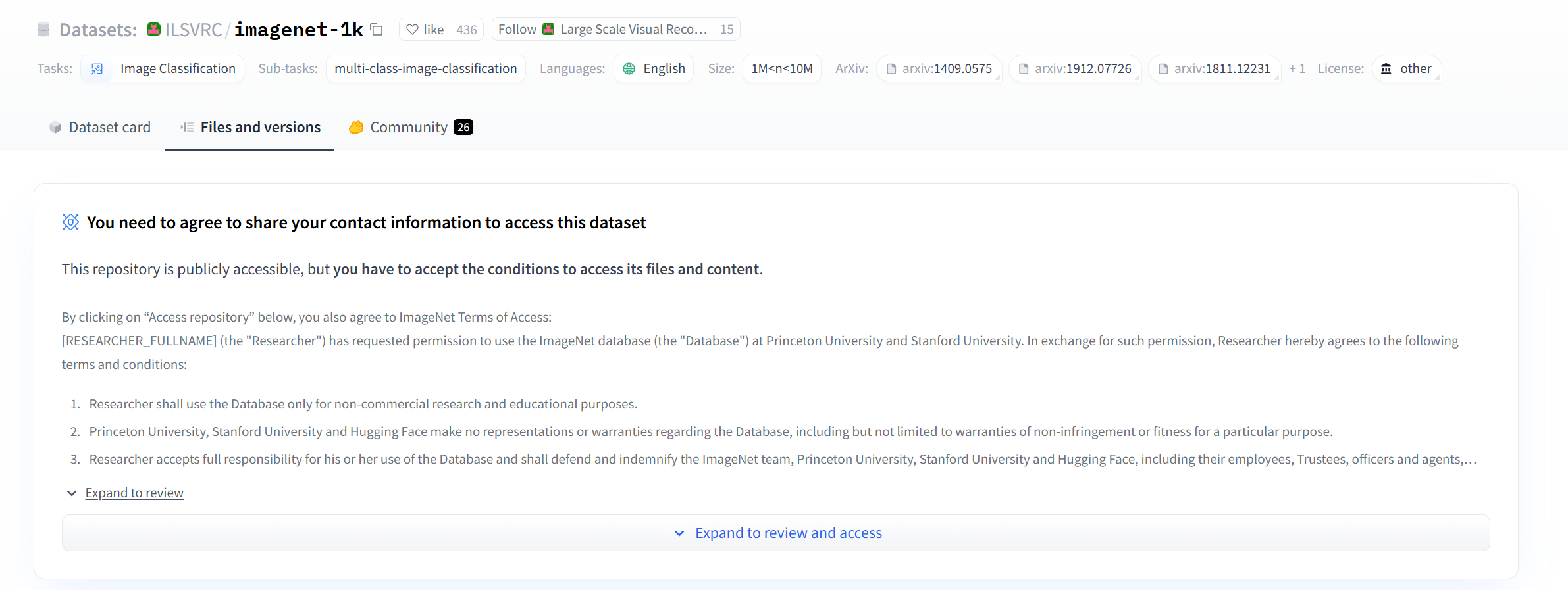Image resolution: width=1568 pixels, height=590 pixels.
Task: Follow Large Scale Visual Recognition organization
Action: [602, 30]
